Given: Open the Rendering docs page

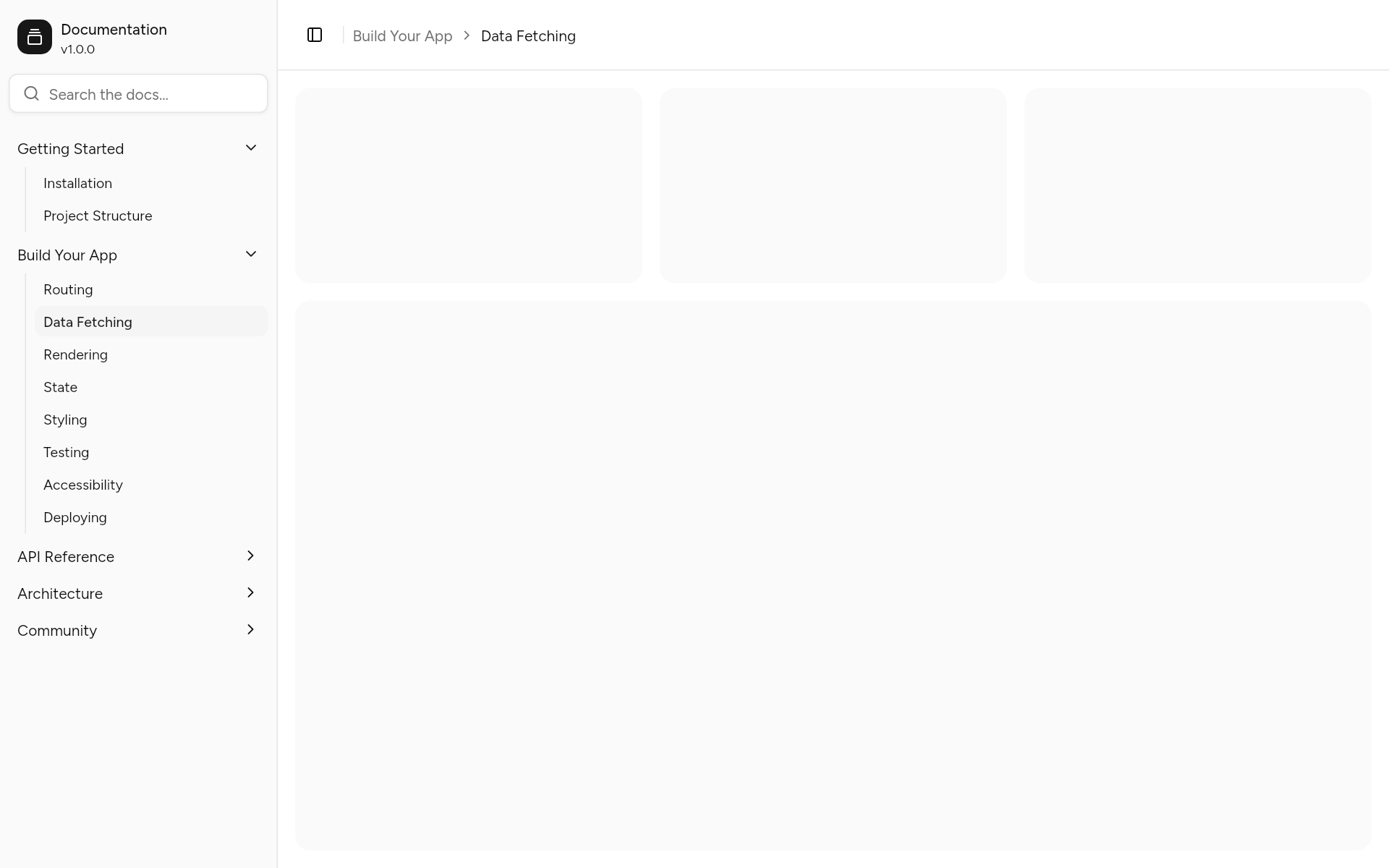Looking at the screenshot, I should pyautogui.click(x=151, y=354).
